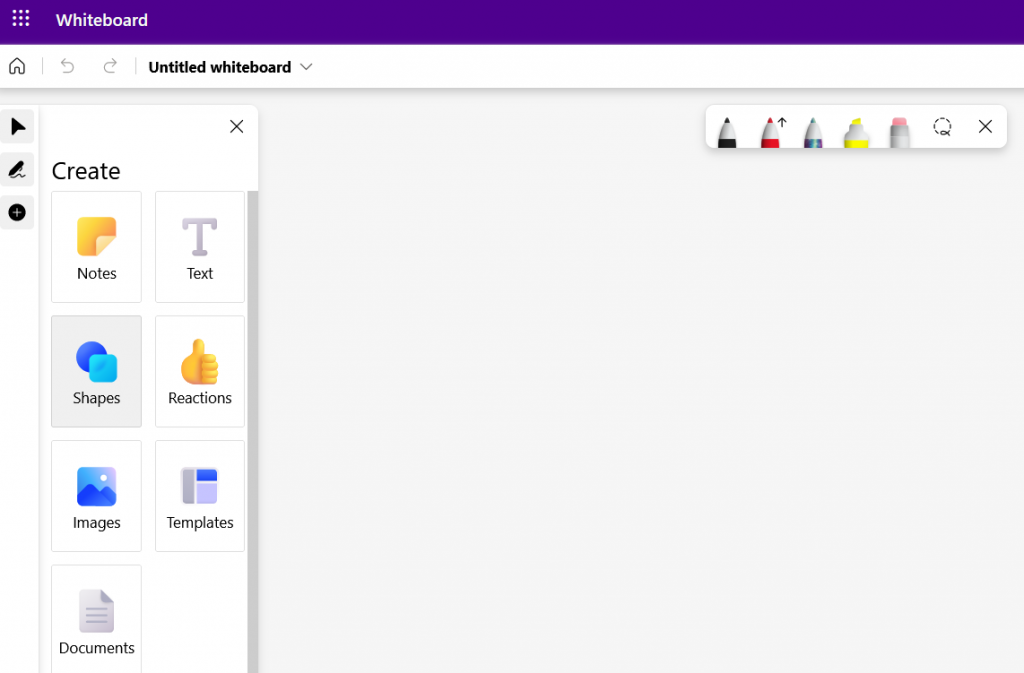Browse the Templates tile
This screenshot has width=1024, height=673.
200,496
